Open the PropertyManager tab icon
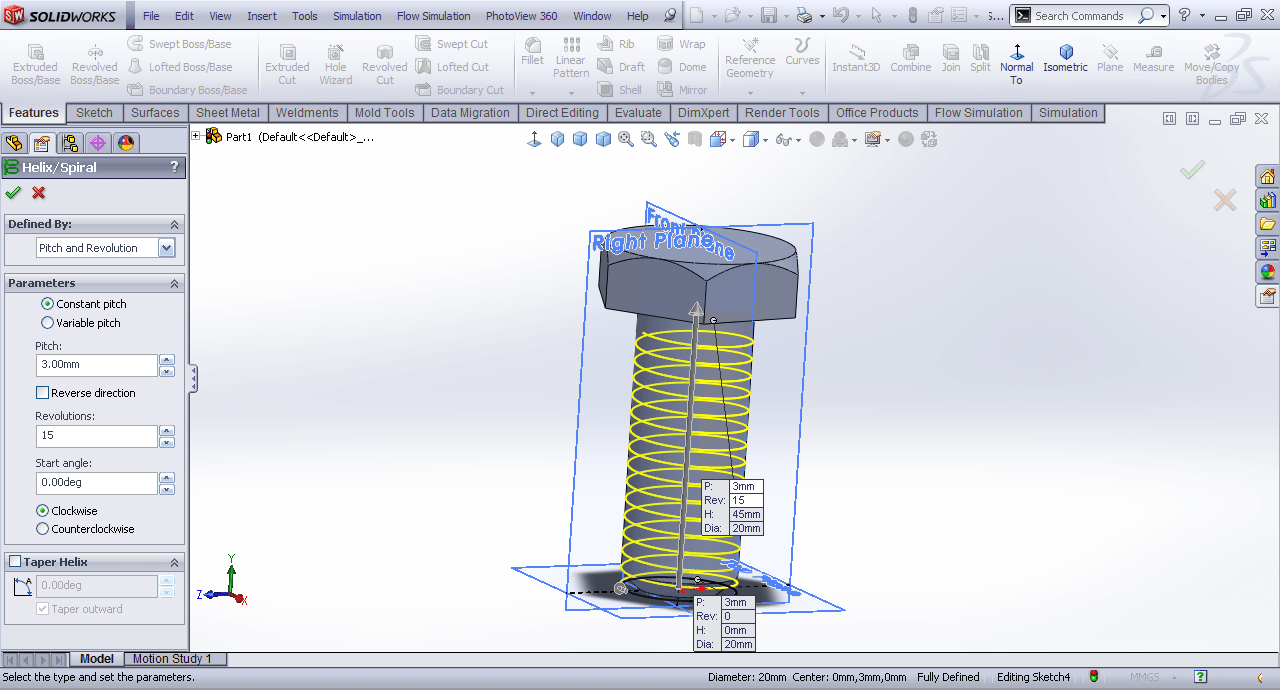This screenshot has width=1280, height=690. pos(41,143)
